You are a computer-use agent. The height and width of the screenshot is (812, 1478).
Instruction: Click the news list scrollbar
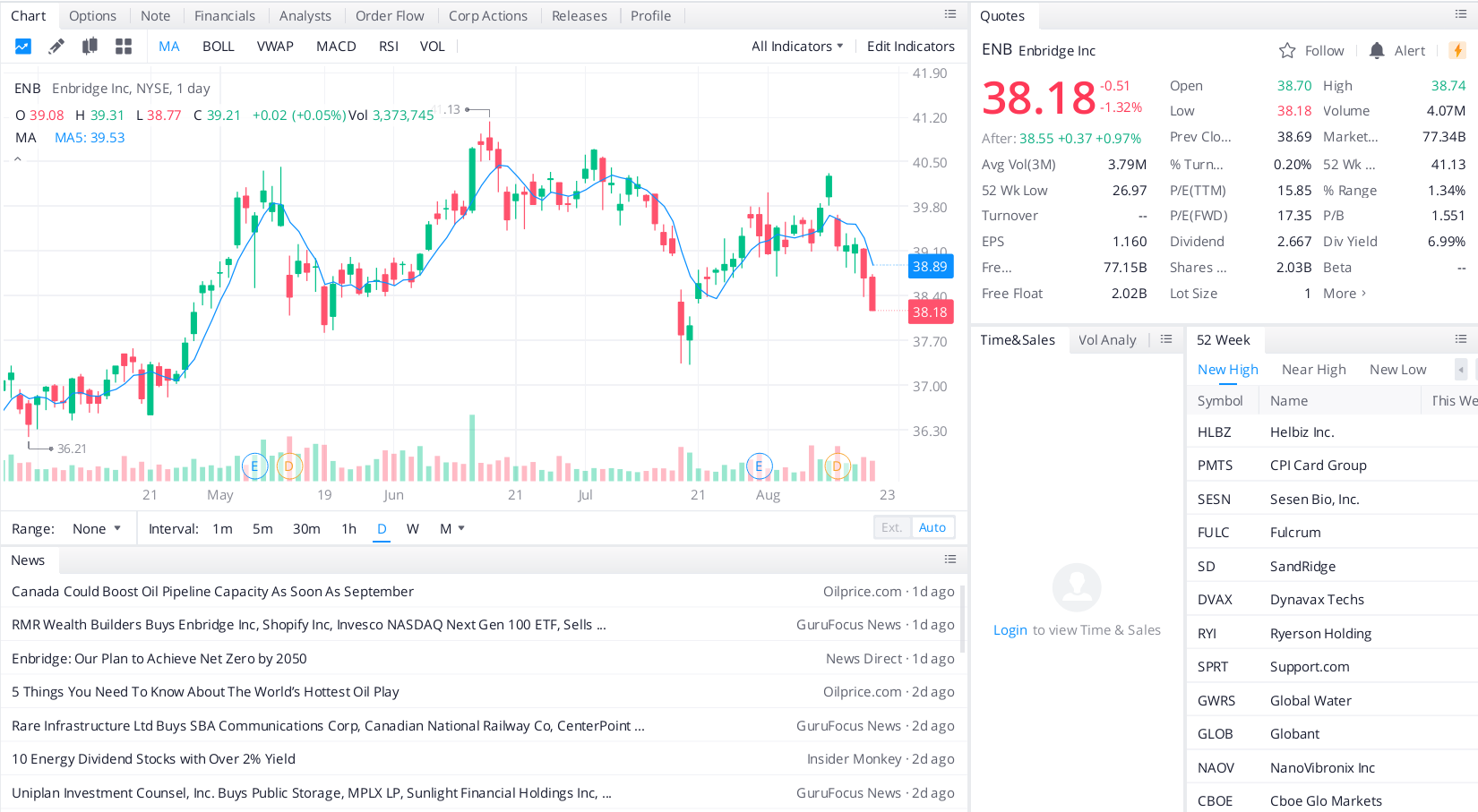point(963,620)
